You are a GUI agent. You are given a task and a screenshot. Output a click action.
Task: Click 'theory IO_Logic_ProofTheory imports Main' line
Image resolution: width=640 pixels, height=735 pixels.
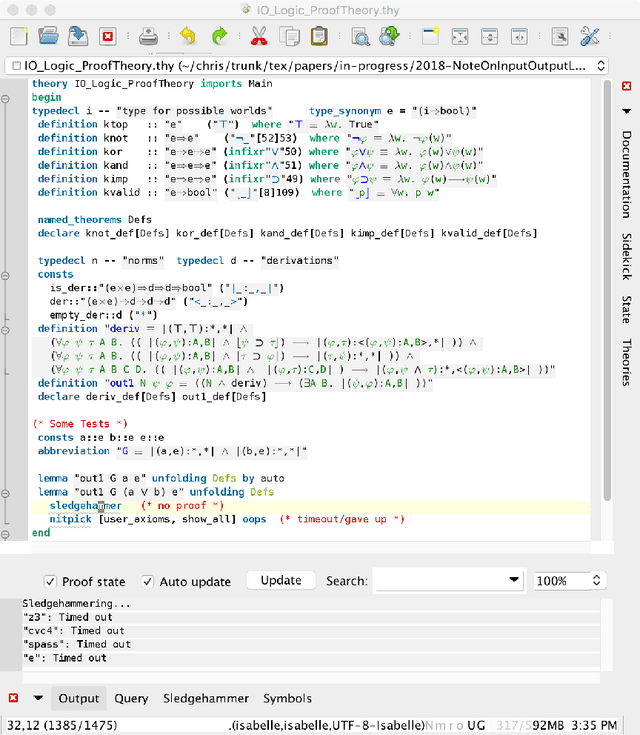[152, 83]
